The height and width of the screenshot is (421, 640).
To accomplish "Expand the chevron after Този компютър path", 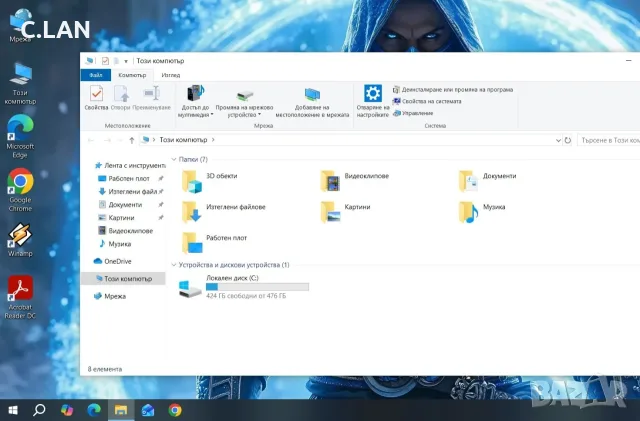I will tap(213, 140).
